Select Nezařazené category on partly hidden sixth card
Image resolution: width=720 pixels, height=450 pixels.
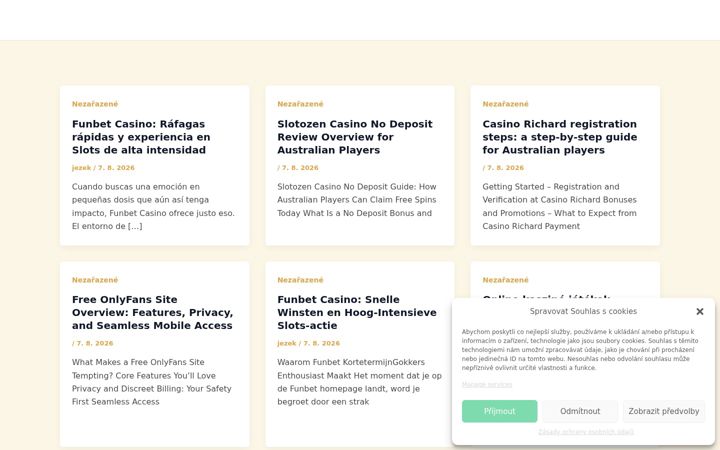(x=506, y=280)
